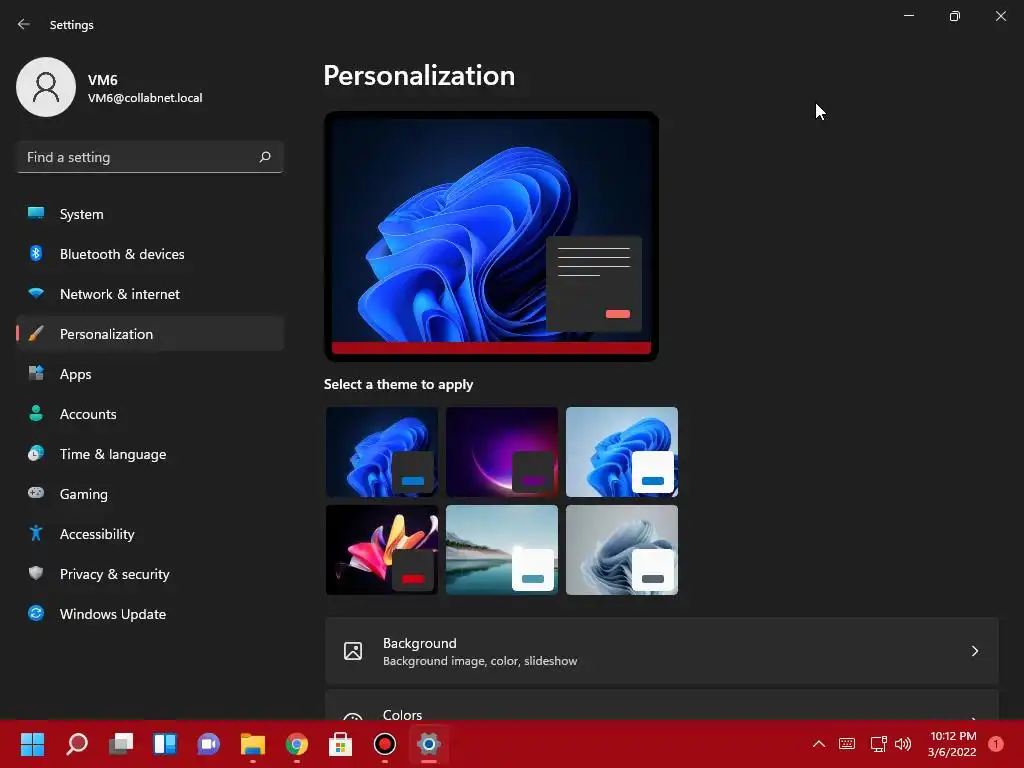Viewport: 1024px width, 768px height.
Task: Click the Privacy shield icon
Action: coord(36,573)
